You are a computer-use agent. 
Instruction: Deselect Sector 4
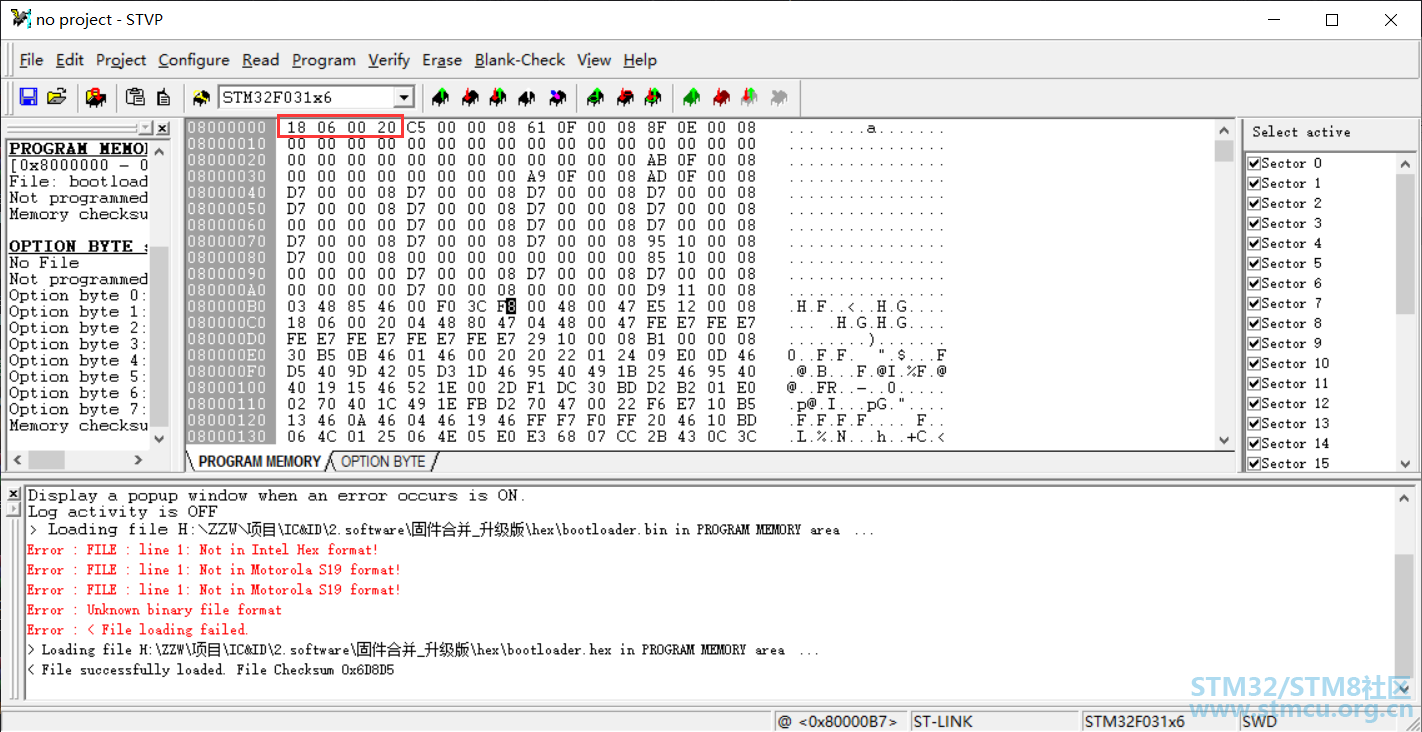point(1254,243)
